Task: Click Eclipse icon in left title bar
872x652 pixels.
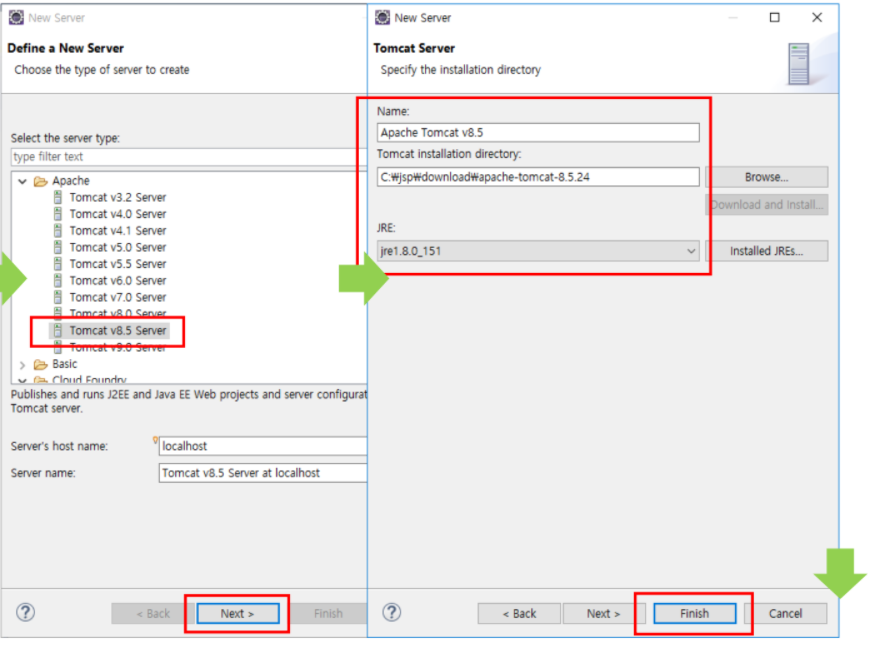Action: click(16, 18)
